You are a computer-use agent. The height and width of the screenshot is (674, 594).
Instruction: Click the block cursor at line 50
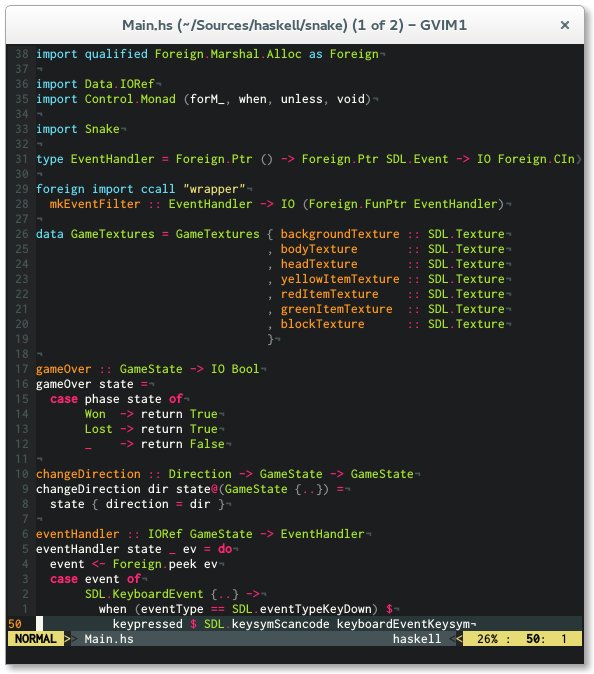(39, 624)
